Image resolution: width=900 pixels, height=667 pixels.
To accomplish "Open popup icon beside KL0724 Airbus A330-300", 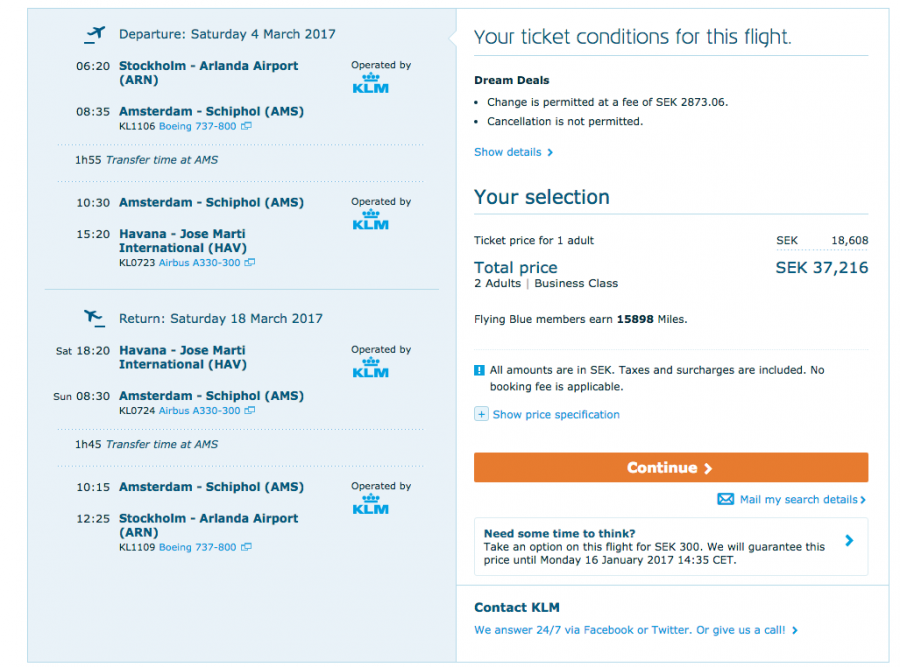I will pos(250,411).
